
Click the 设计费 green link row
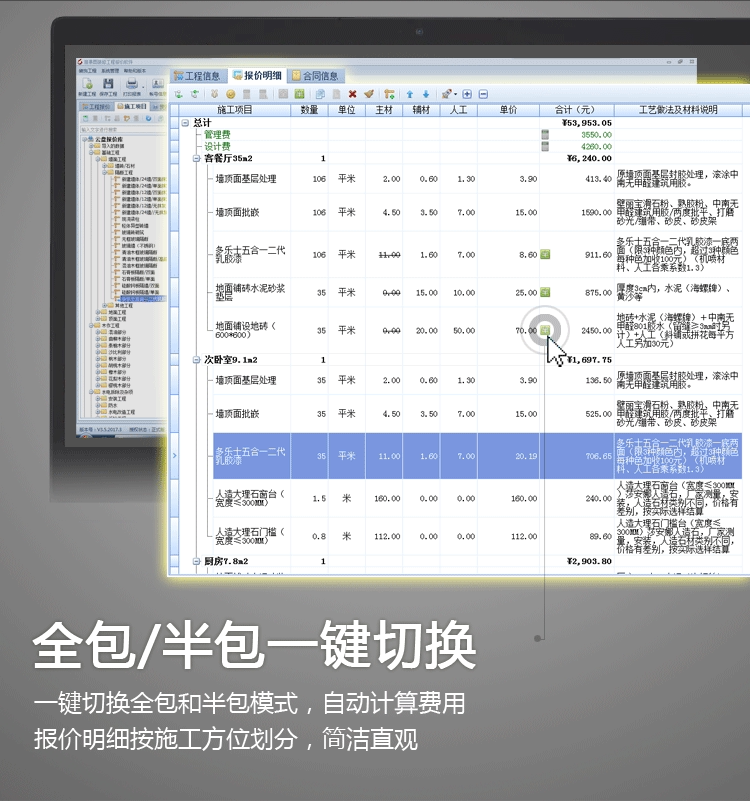pos(217,147)
